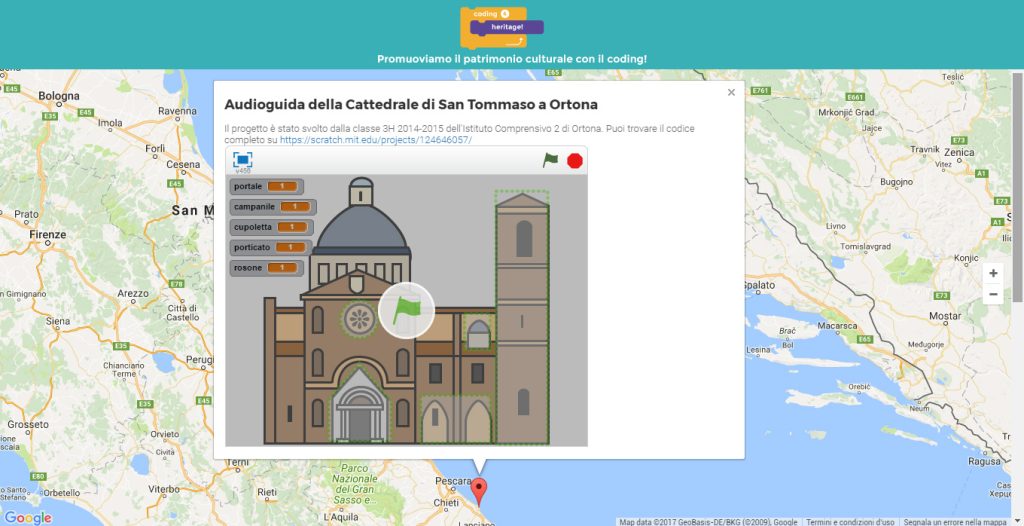
Task: Click the Ravenna city label
Action: pos(178,111)
